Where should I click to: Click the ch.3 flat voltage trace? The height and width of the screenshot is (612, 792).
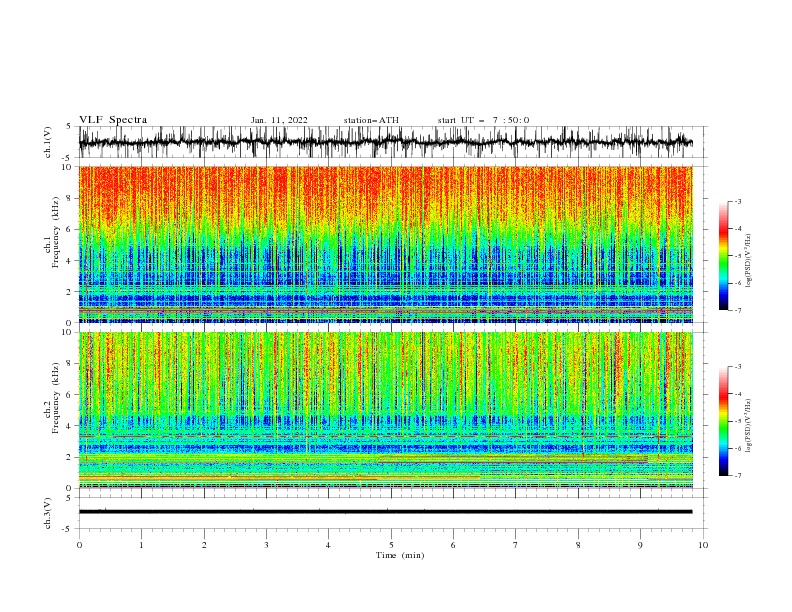click(385, 512)
